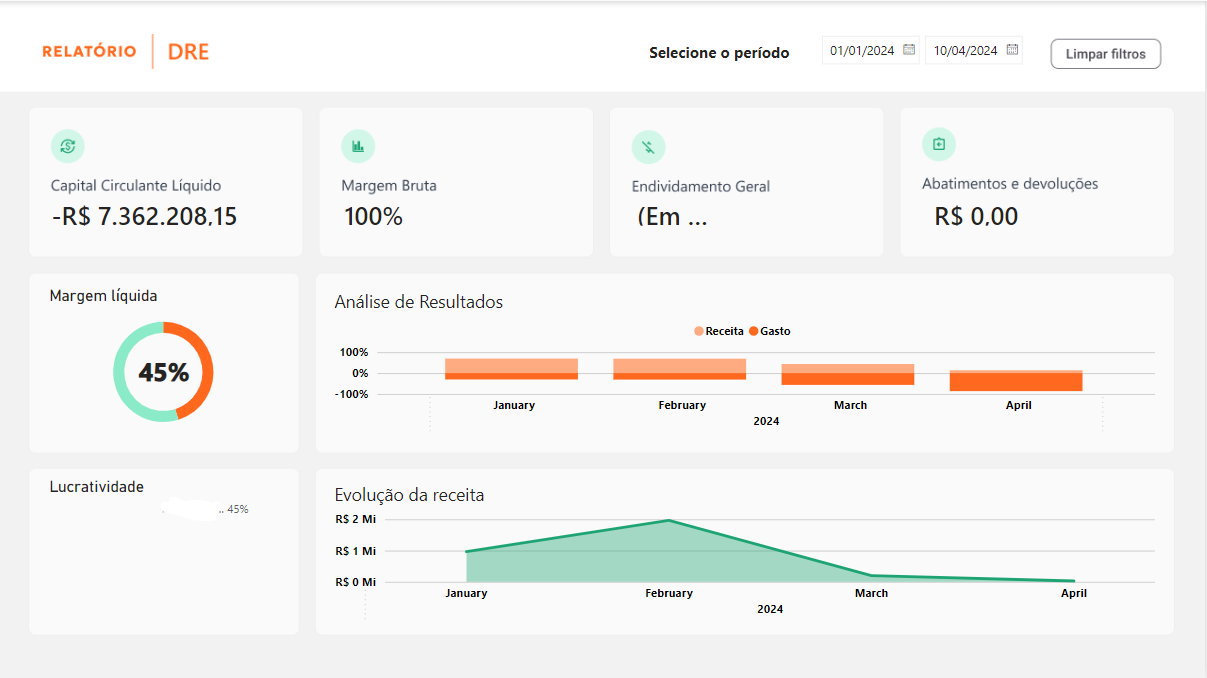The width and height of the screenshot is (1207, 678).
Task: Click the end date field 10/04/2024
Action: coord(965,51)
